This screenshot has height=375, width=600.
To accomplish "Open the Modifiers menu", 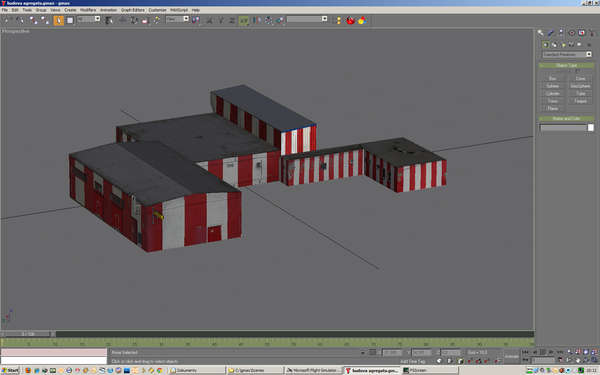I will pyautogui.click(x=88, y=10).
